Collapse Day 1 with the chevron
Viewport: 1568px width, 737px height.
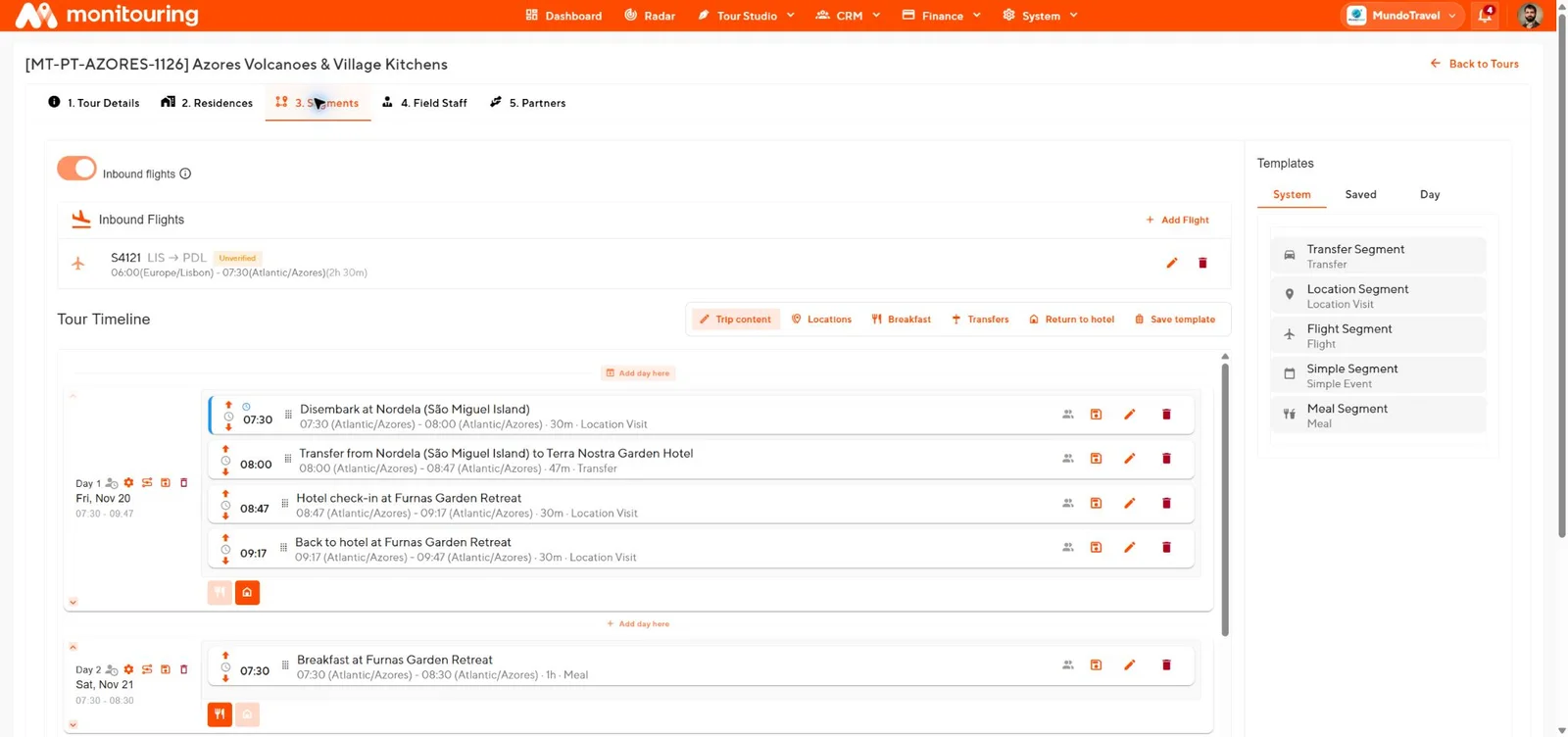coord(73,396)
